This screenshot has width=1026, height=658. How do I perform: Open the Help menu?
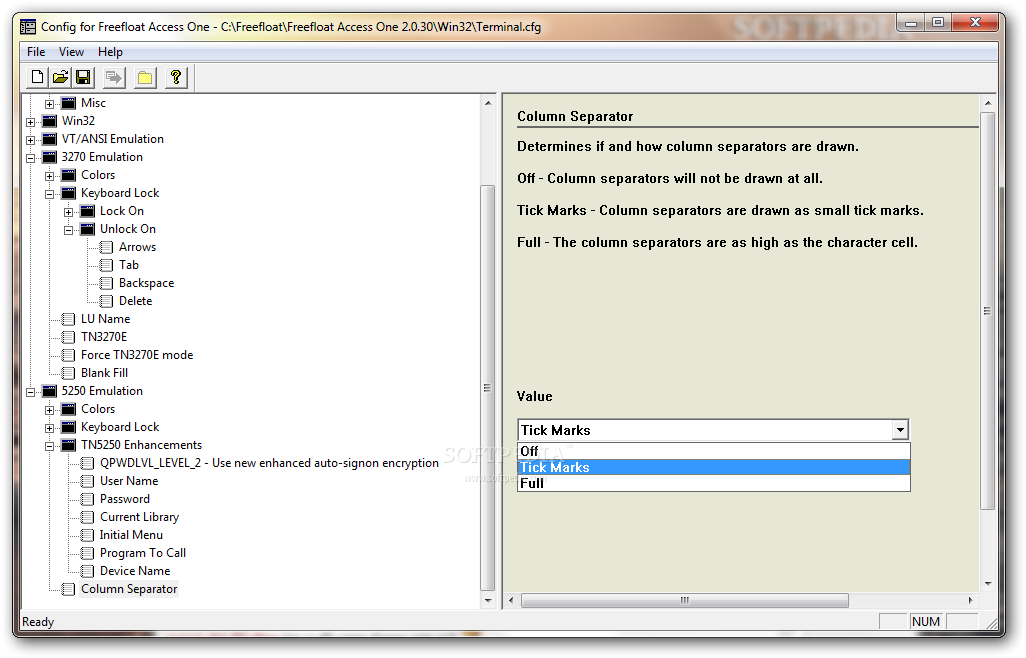pos(111,52)
